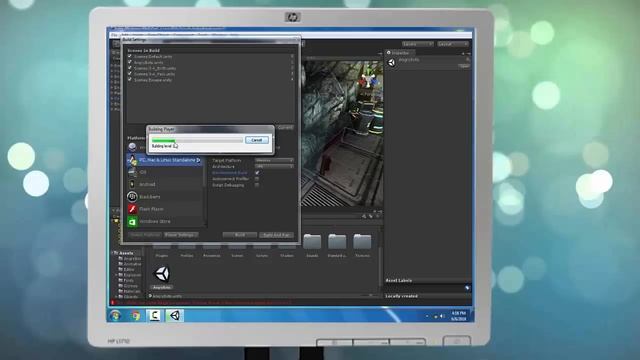Click the Build And Run button
This screenshot has height=360, width=640.
coord(276,235)
